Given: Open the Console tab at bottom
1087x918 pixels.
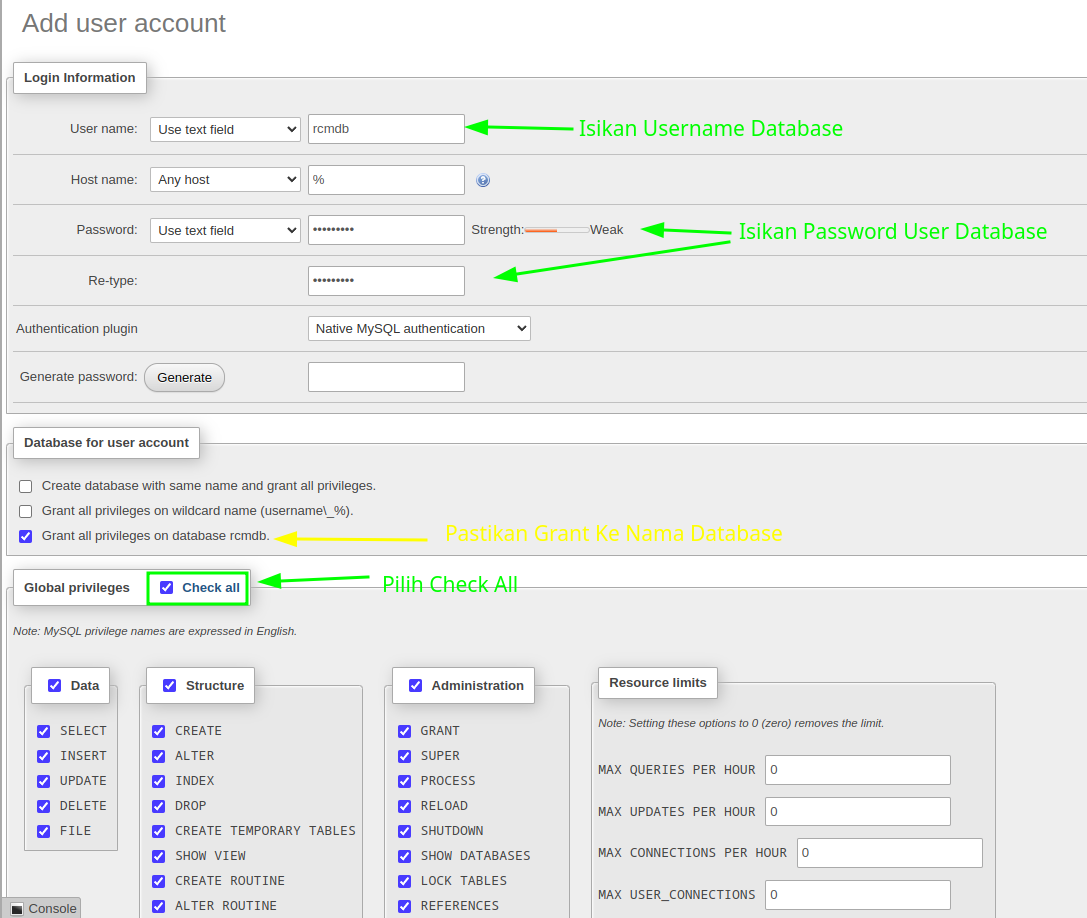Looking at the screenshot, I should coord(44,908).
